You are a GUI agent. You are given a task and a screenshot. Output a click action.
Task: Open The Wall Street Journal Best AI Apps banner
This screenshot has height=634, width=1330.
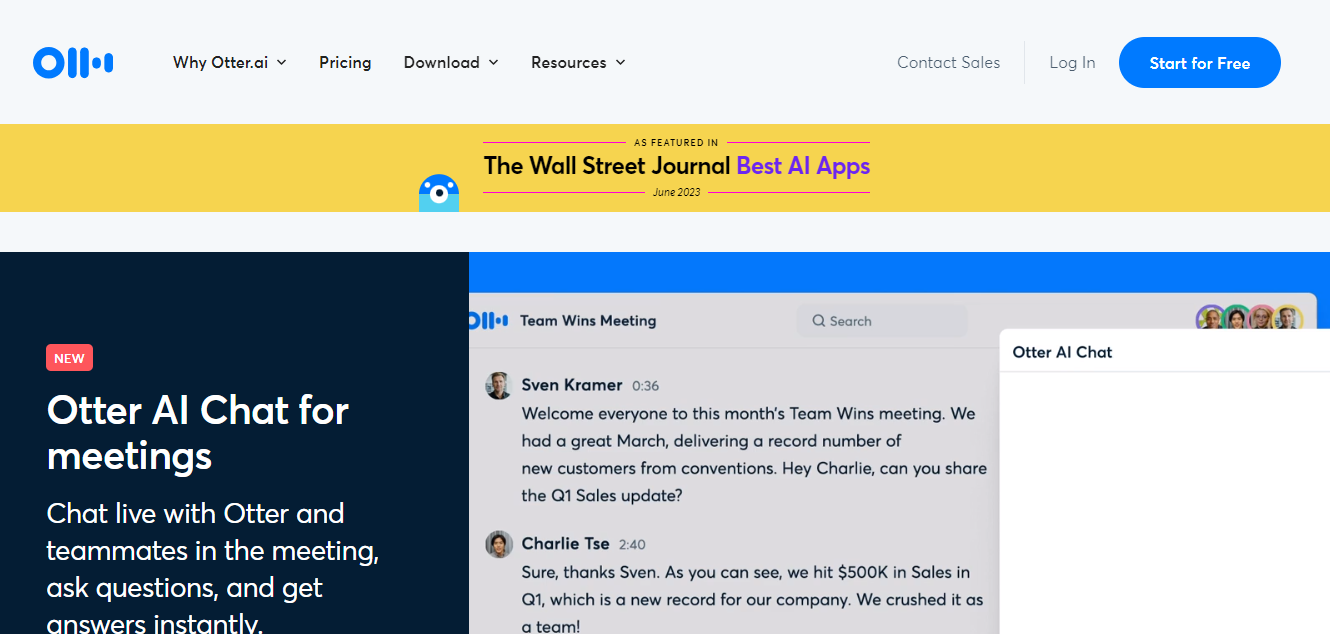pyautogui.click(x=677, y=166)
